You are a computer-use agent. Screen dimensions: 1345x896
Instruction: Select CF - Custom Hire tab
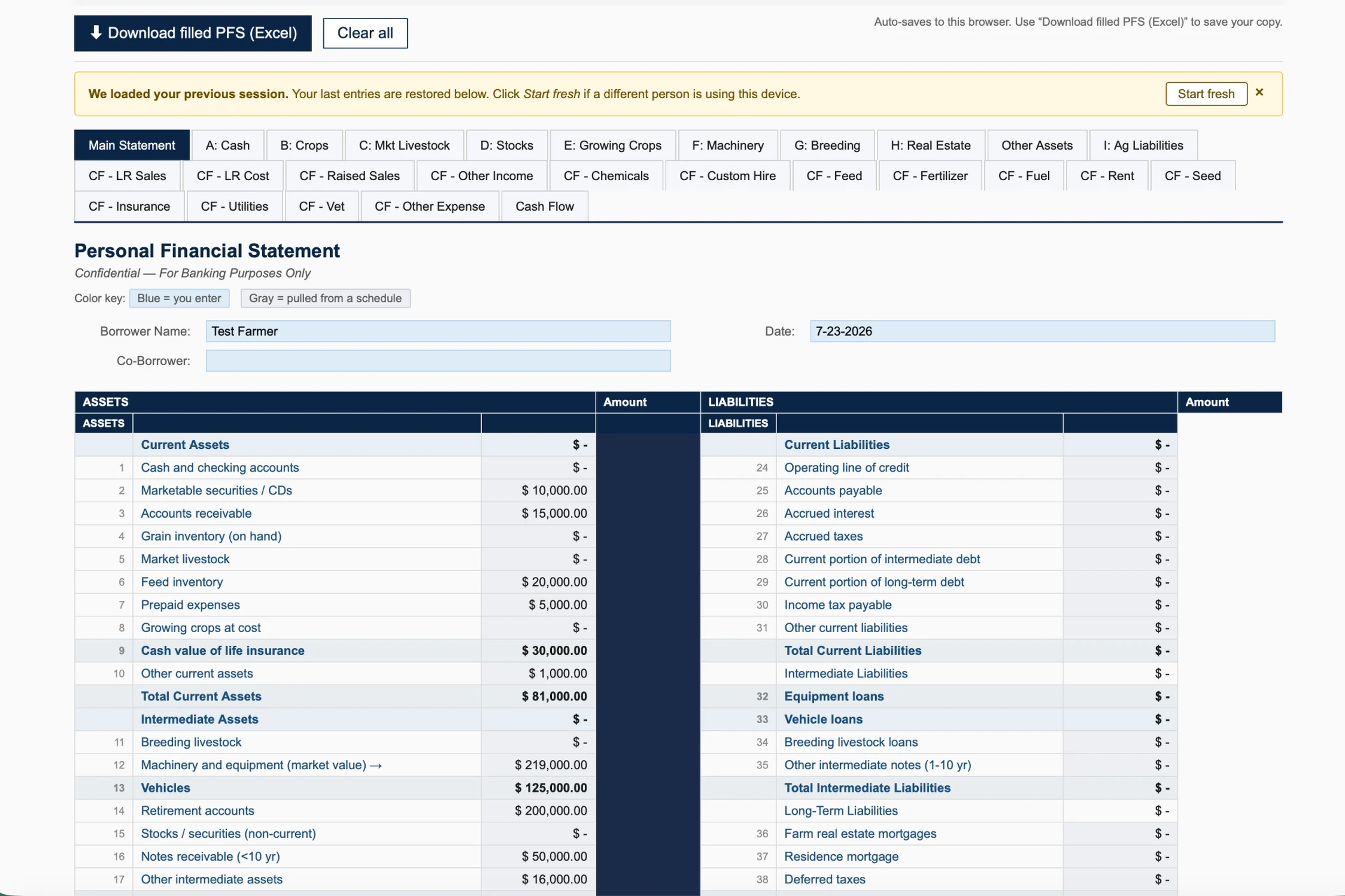(727, 175)
